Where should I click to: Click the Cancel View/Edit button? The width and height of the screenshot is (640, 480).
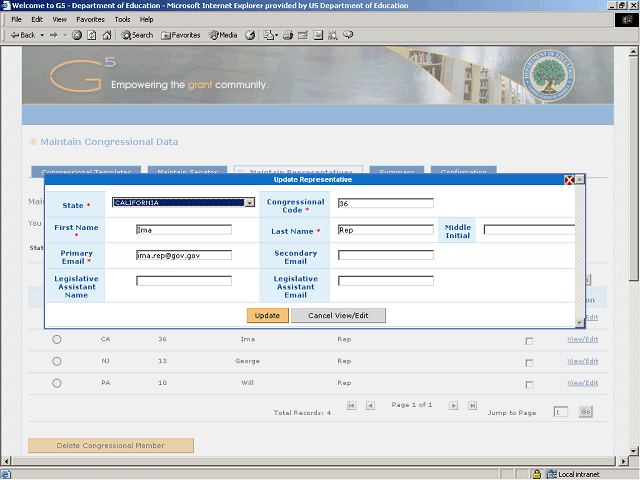338,315
